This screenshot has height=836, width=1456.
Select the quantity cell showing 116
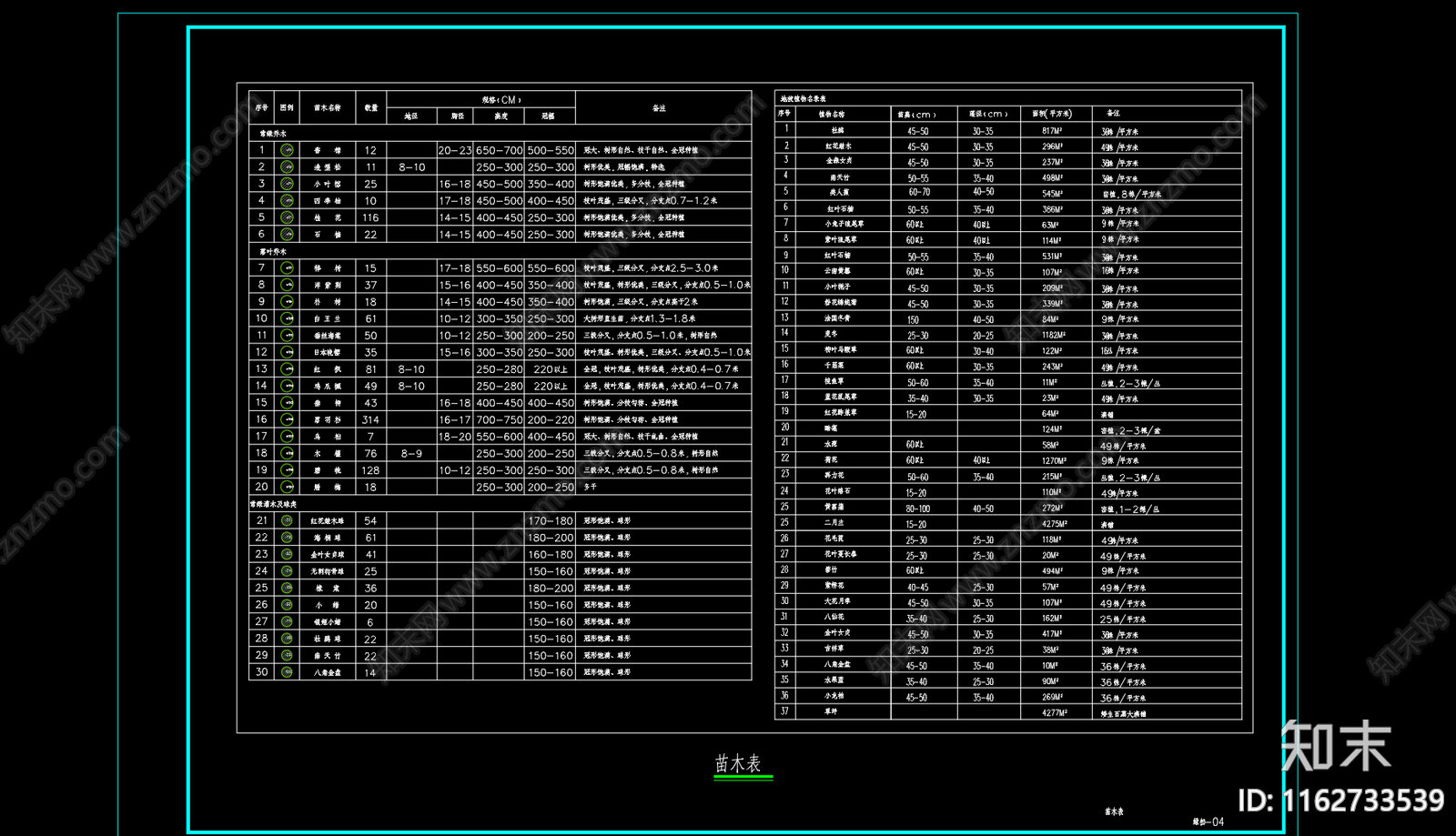(370, 217)
